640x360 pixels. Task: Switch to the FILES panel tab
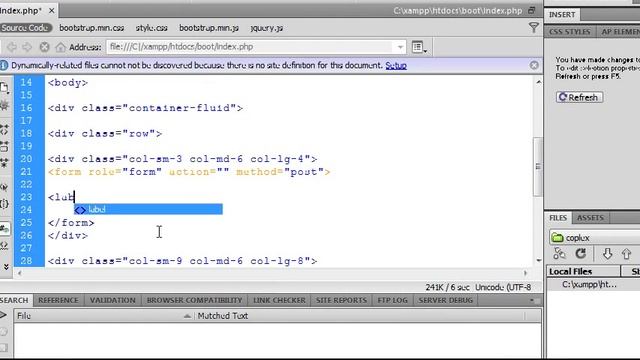[558, 218]
